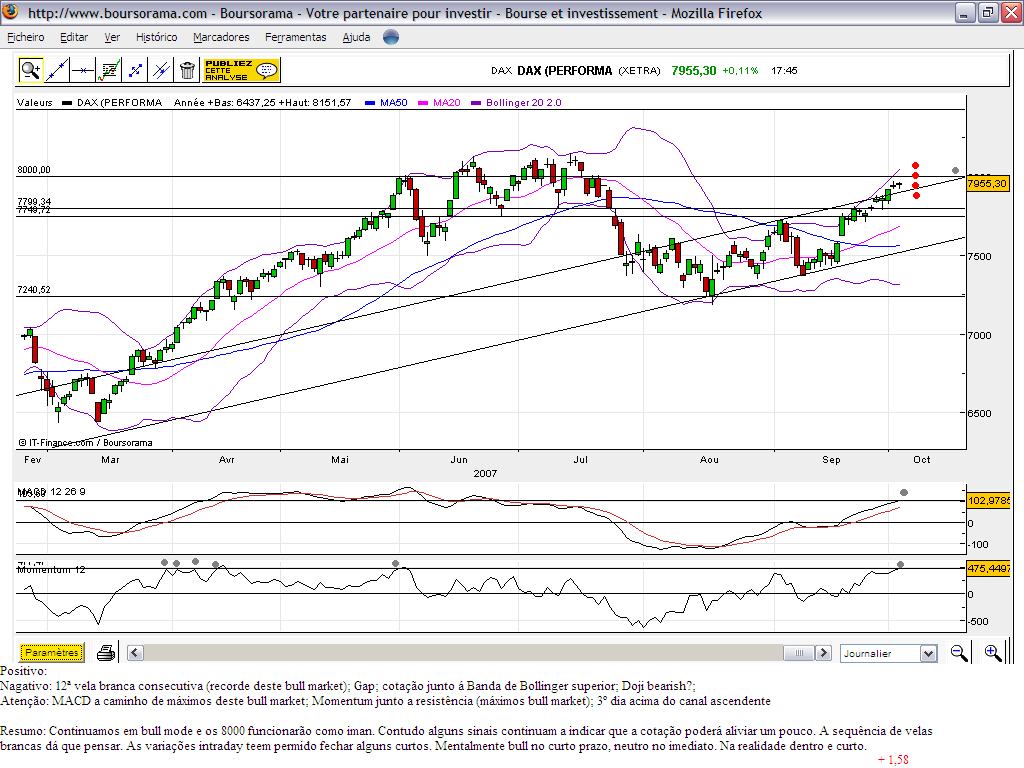1024x768 pixels.
Task: Click the 102,9785 MACD value label
Action: [x=988, y=500]
